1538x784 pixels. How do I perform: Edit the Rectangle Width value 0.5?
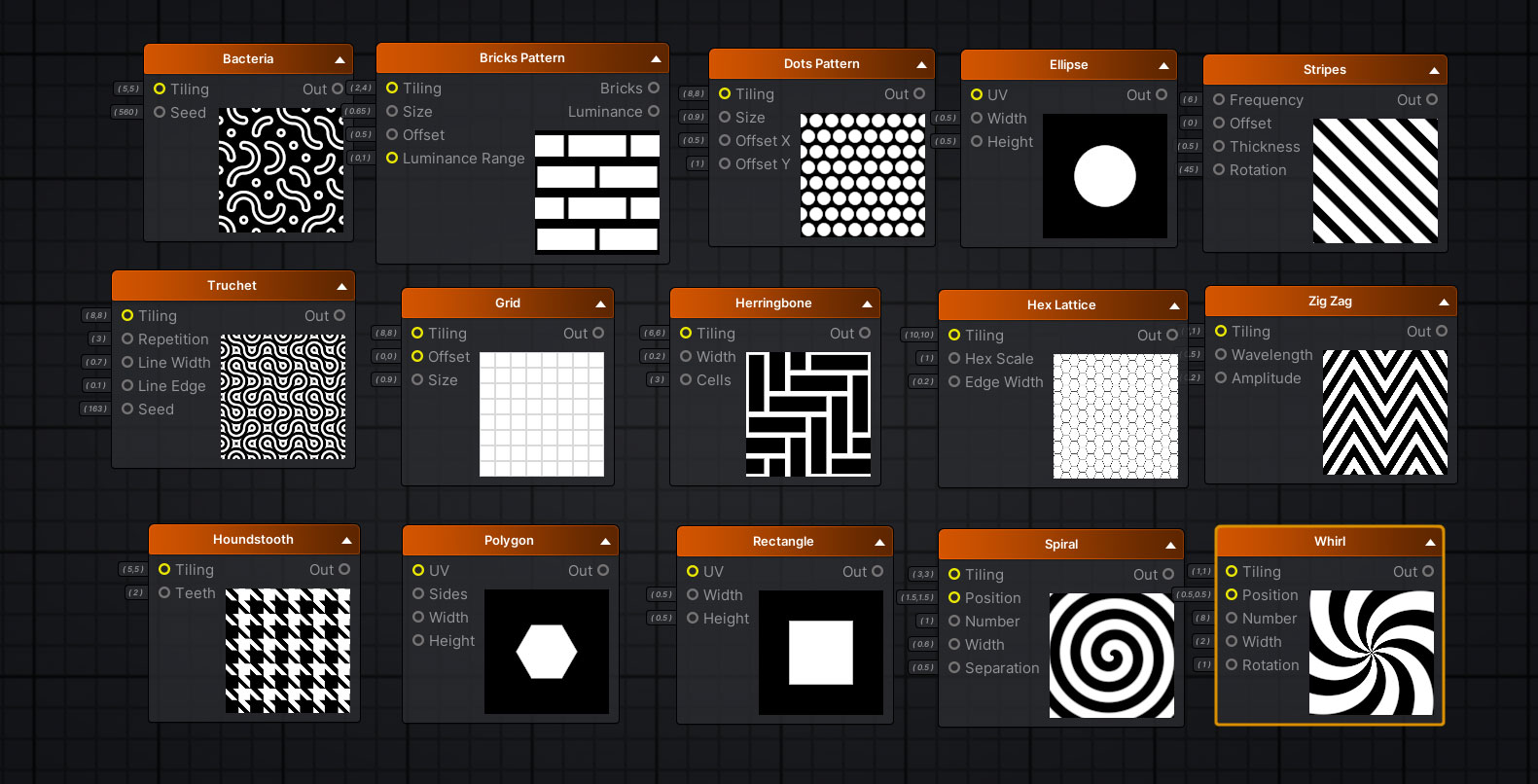coord(662,594)
